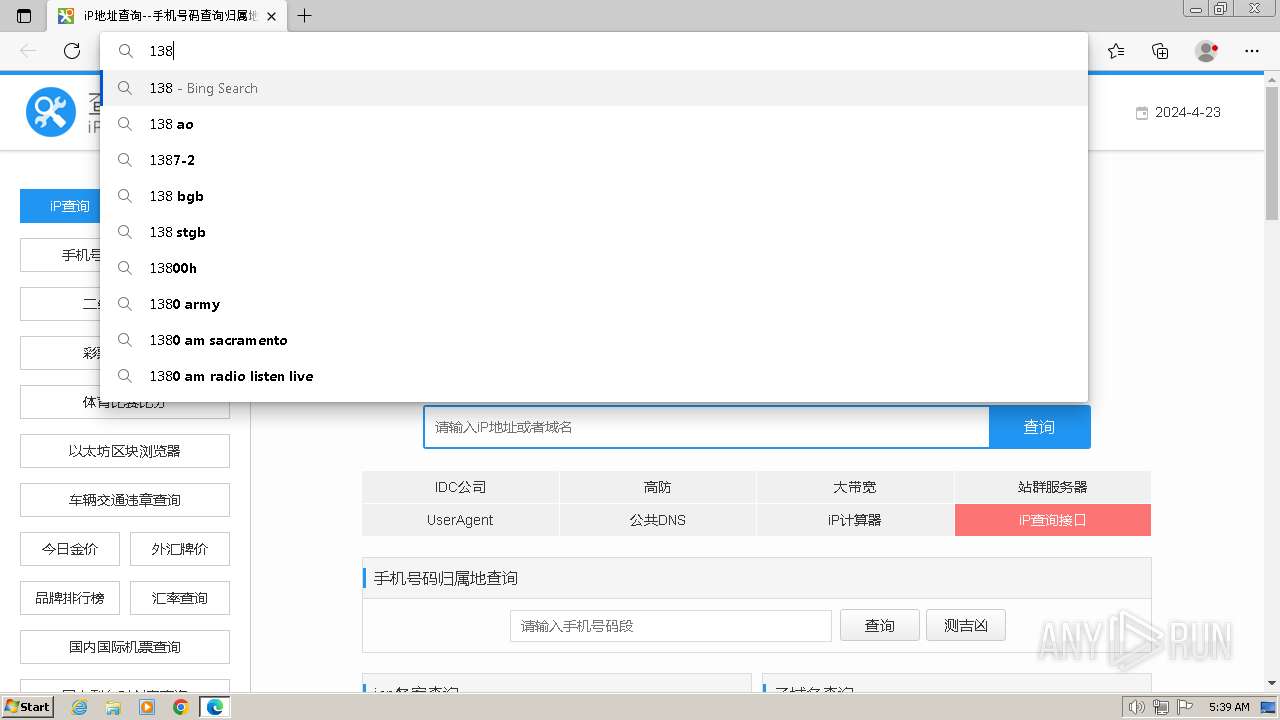Open the Windows Start menu
Image resolution: width=1280 pixels, height=720 pixels.
click(28, 707)
